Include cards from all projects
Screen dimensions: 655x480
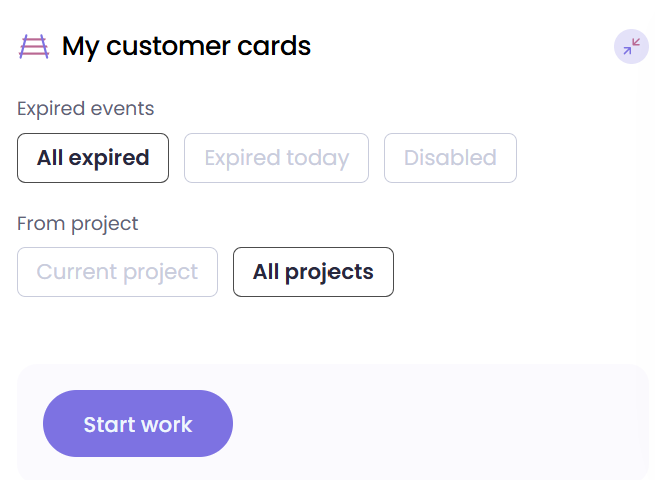[313, 272]
